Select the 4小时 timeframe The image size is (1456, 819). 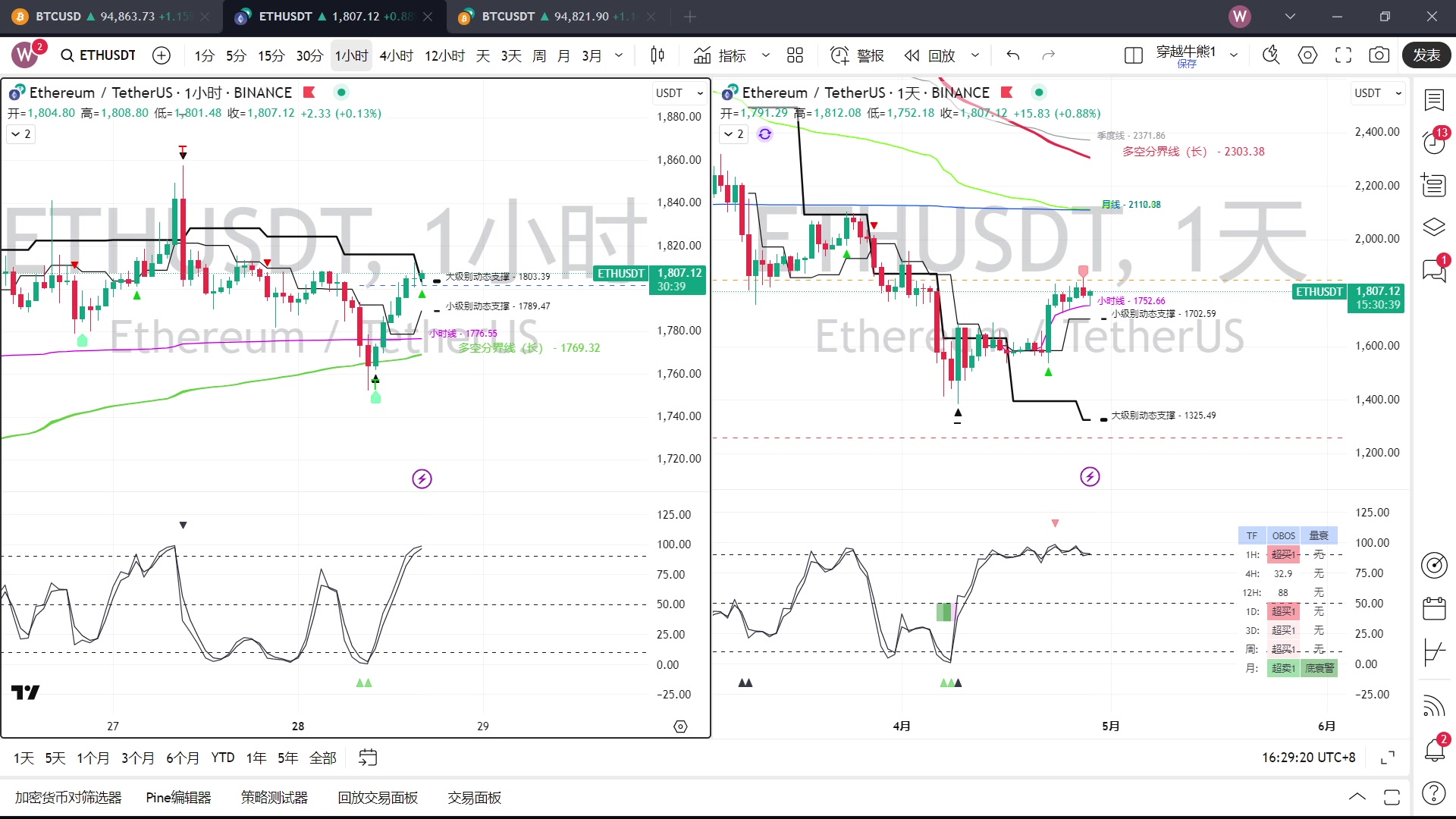point(397,55)
